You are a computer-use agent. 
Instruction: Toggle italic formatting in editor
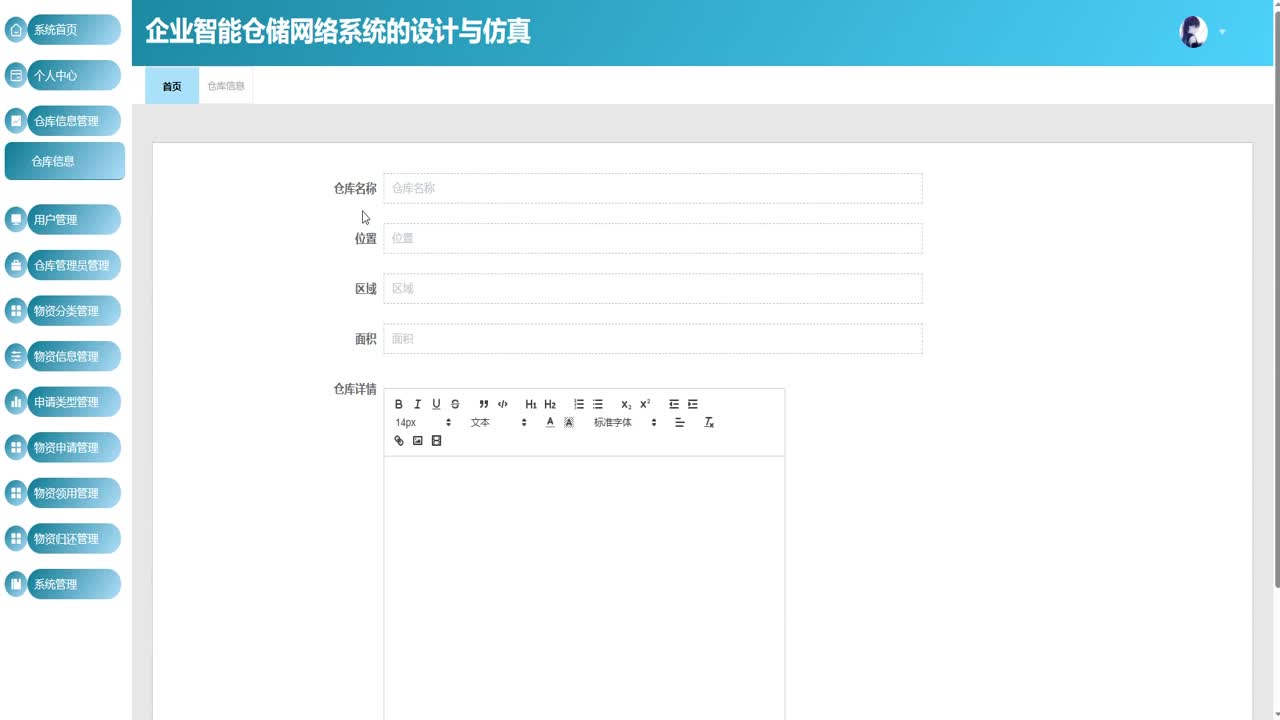(x=417, y=404)
